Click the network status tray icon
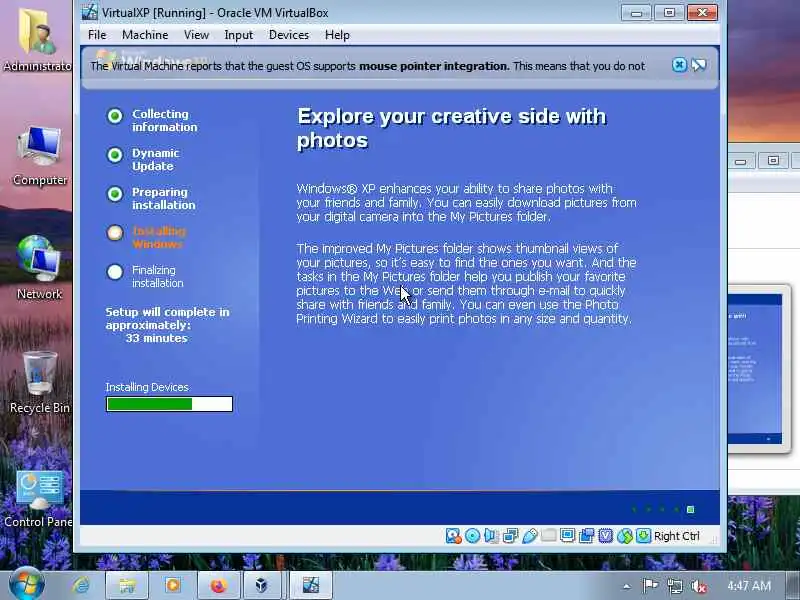The width and height of the screenshot is (800, 600). [x=674, y=586]
